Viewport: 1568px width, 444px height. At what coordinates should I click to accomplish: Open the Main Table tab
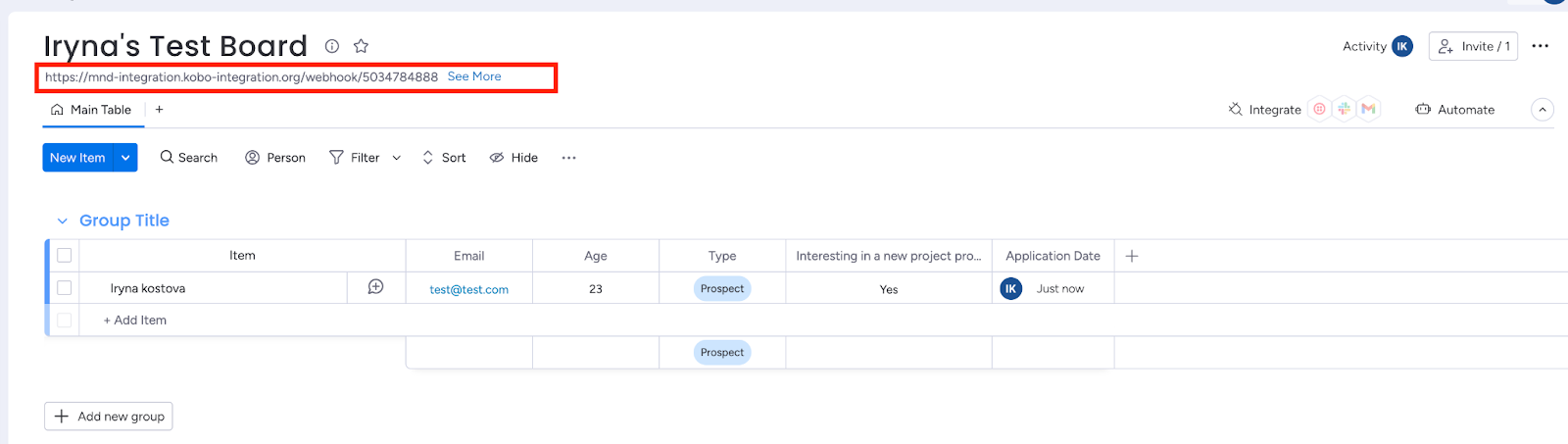pos(91,110)
